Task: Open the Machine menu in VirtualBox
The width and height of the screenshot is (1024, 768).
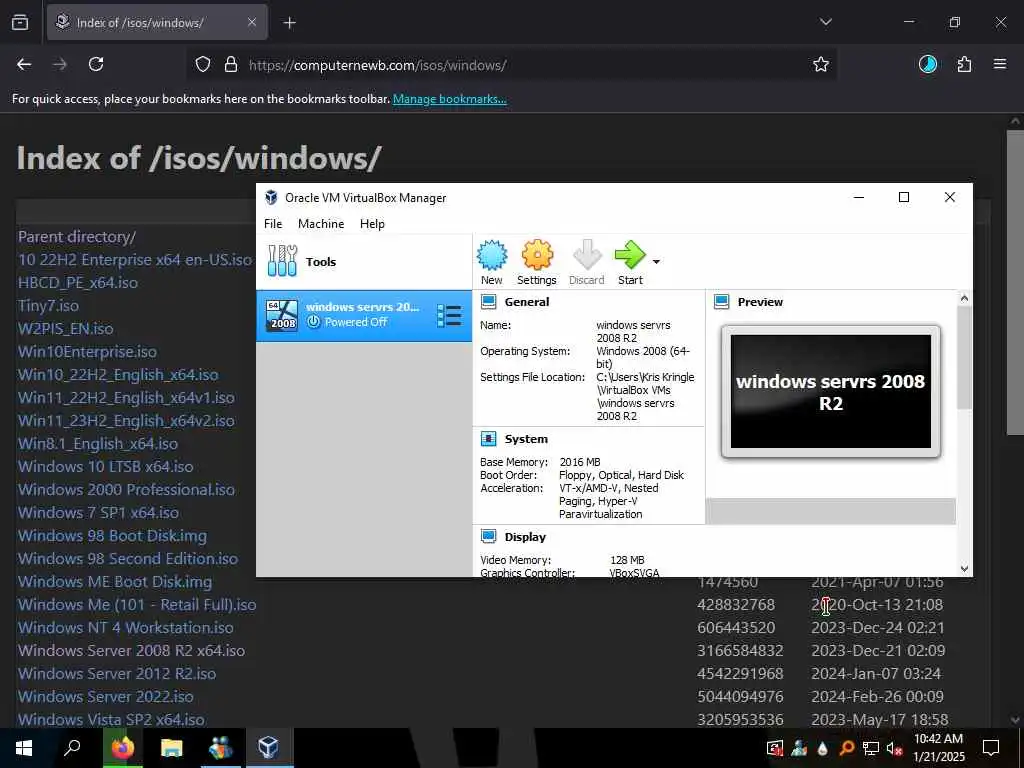Action: pyautogui.click(x=321, y=223)
